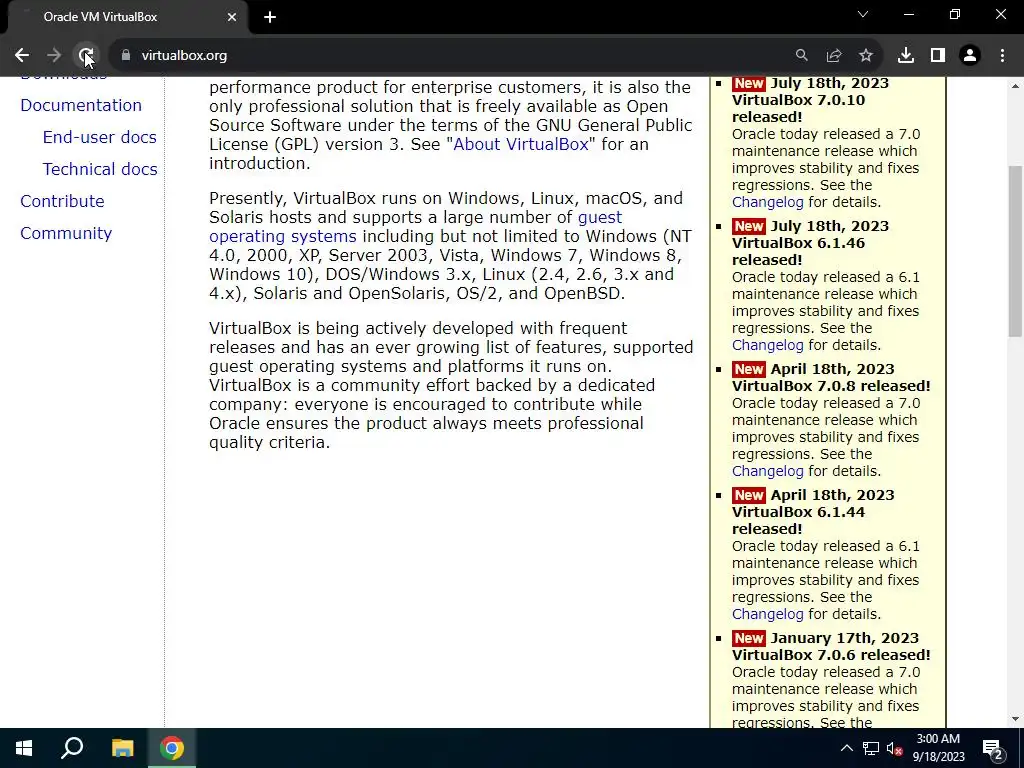Screen dimensions: 1024x768
Task: View site information via lock icon
Action: [126, 56]
